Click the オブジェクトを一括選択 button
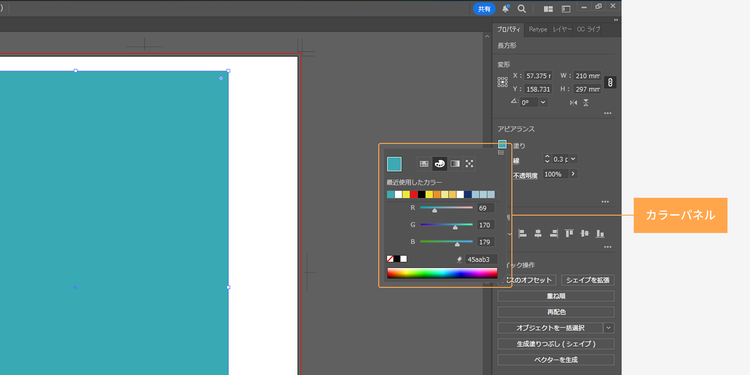750x375 pixels. (550, 328)
